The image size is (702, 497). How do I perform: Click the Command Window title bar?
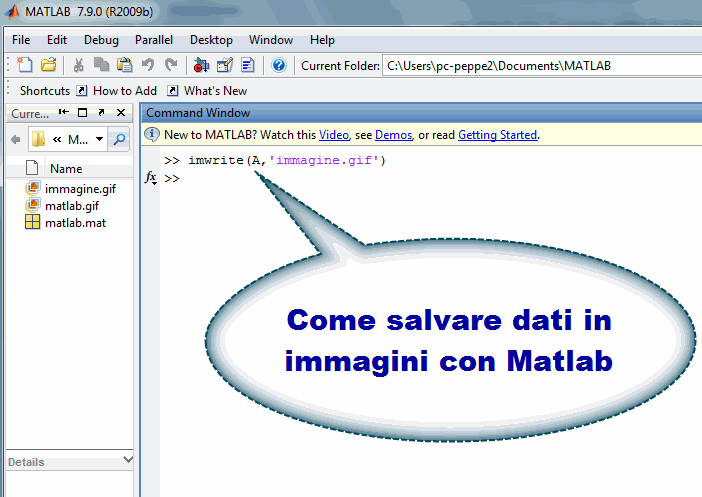pos(421,113)
